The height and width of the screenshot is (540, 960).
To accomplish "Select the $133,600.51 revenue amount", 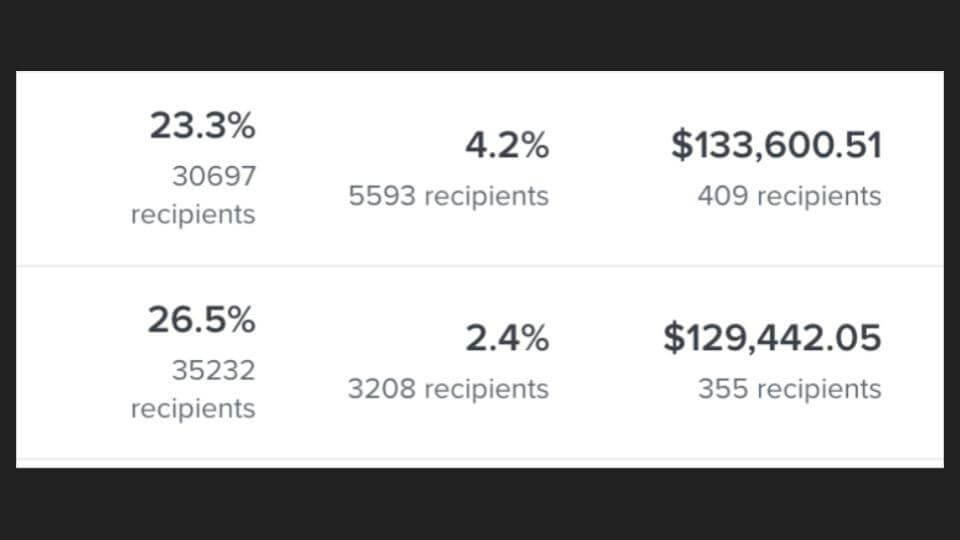I will tap(776, 145).
